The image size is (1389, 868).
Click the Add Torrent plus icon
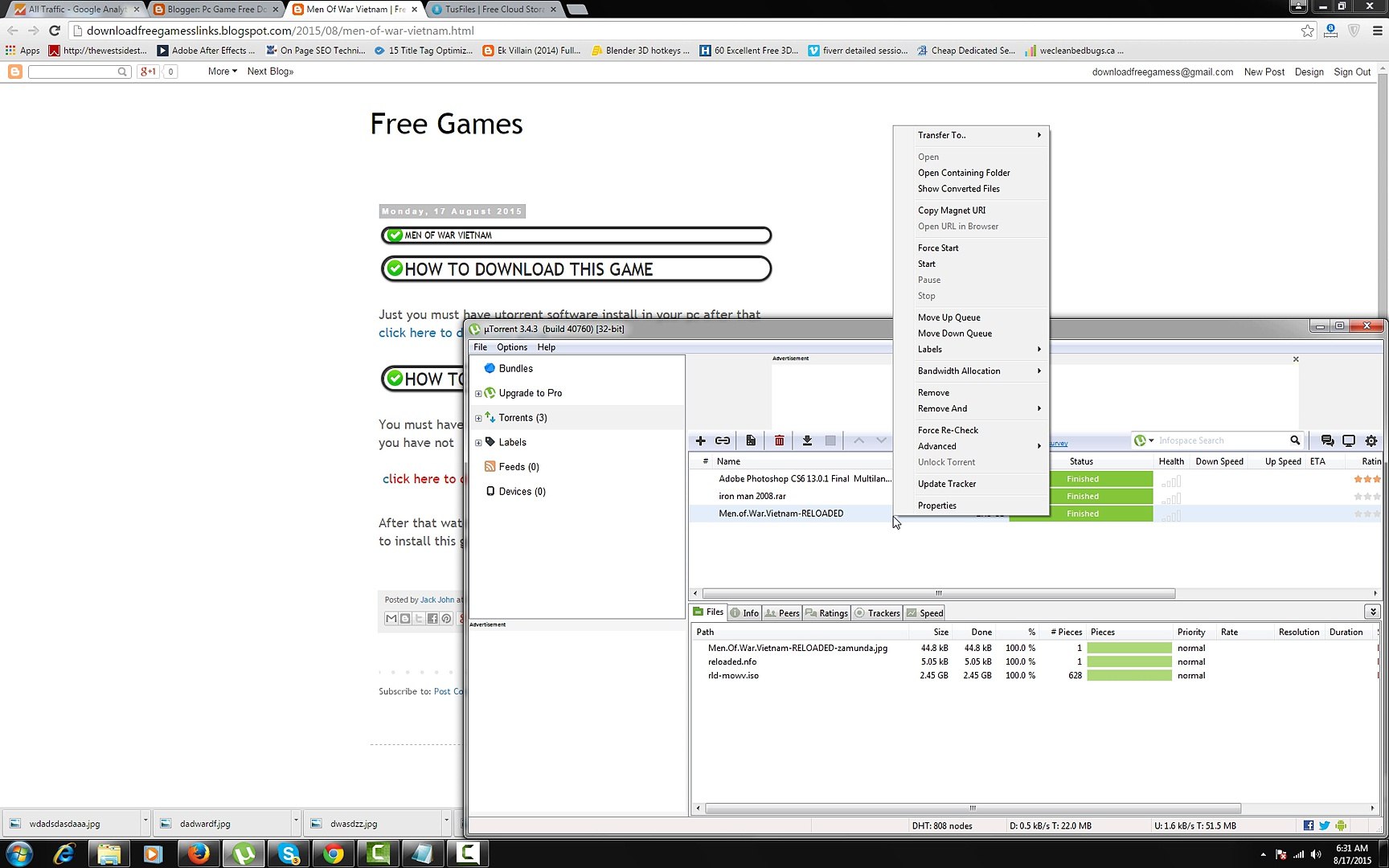701,440
